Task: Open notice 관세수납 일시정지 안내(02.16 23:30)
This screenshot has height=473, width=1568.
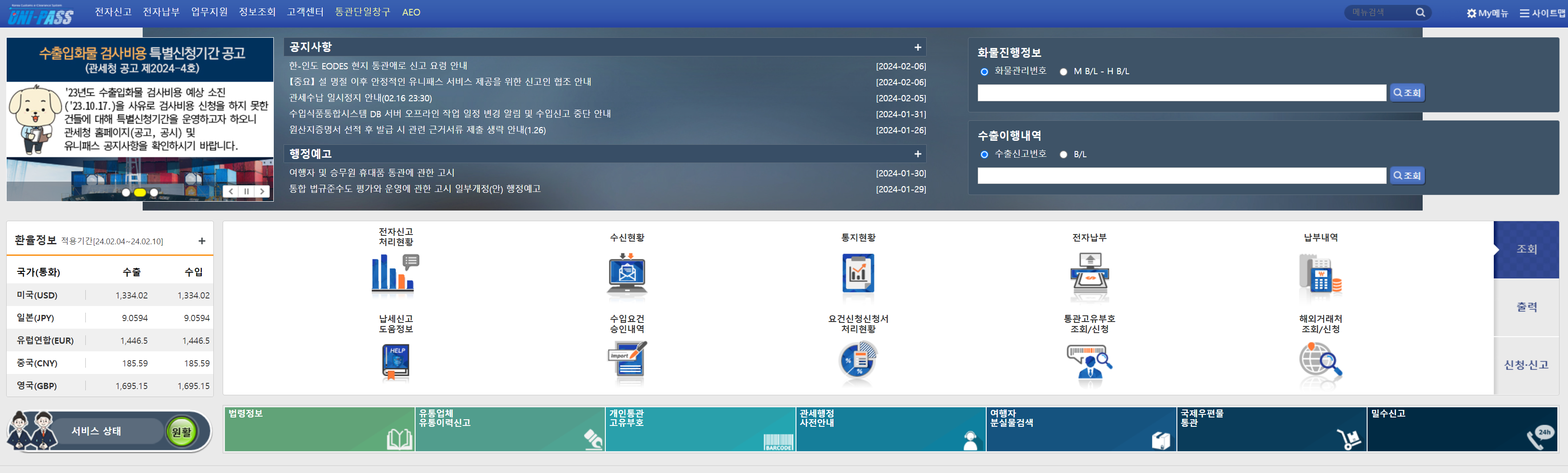Action: coord(360,98)
